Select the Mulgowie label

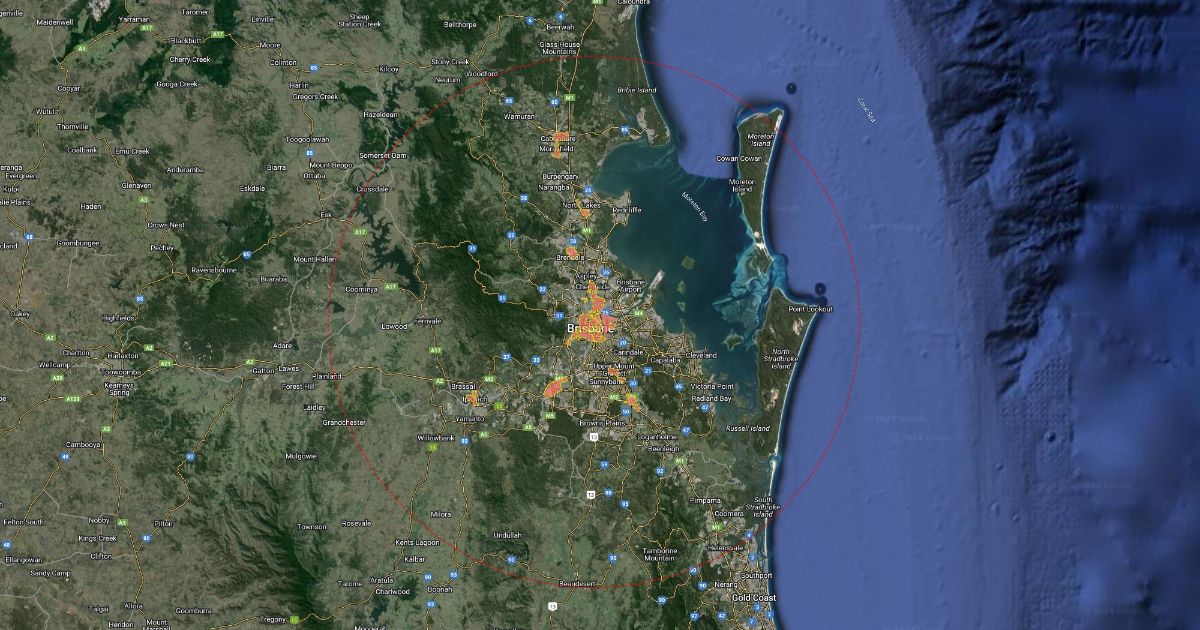pyautogui.click(x=301, y=455)
